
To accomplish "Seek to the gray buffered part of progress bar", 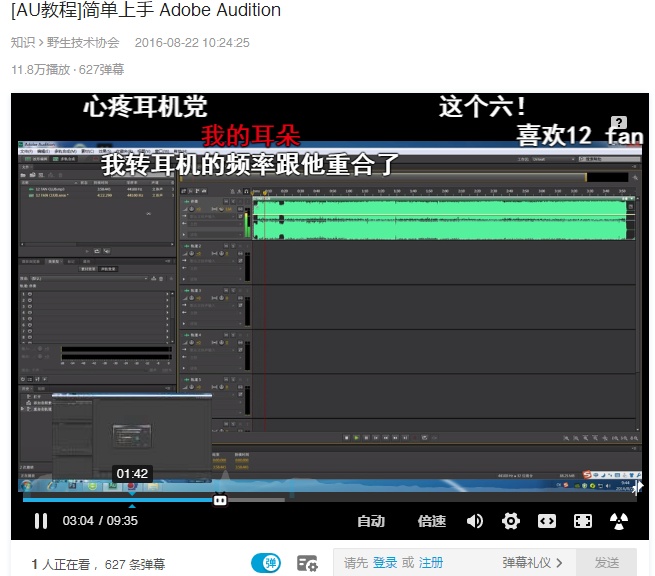I will pos(256,500).
